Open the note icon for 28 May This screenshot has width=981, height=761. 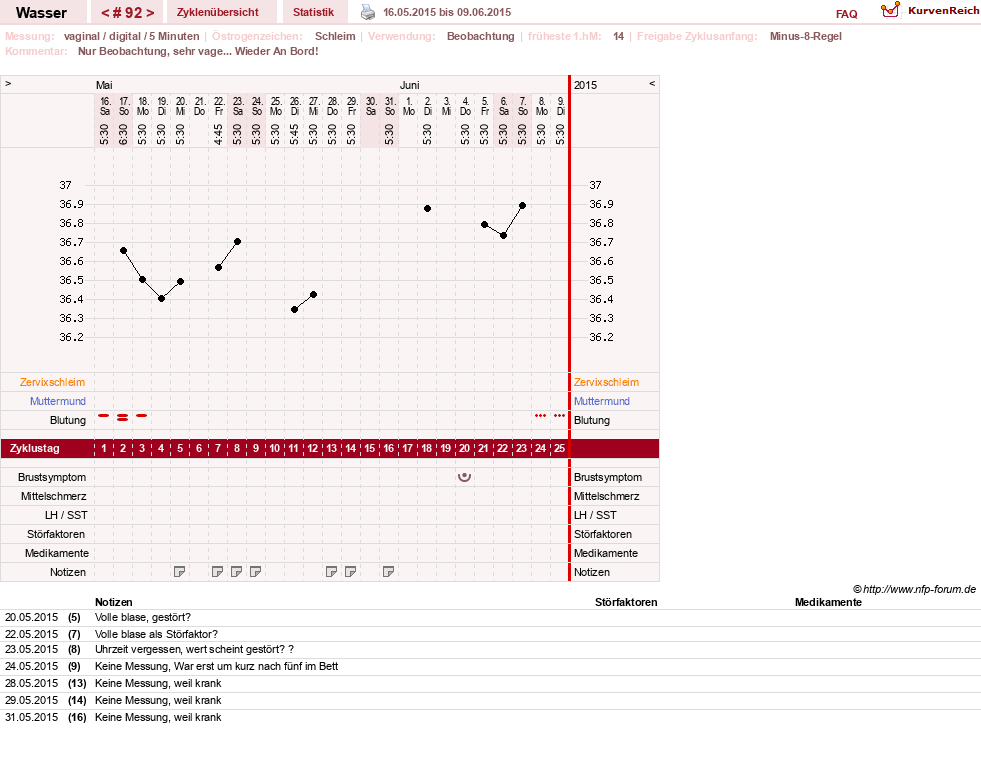[332, 571]
